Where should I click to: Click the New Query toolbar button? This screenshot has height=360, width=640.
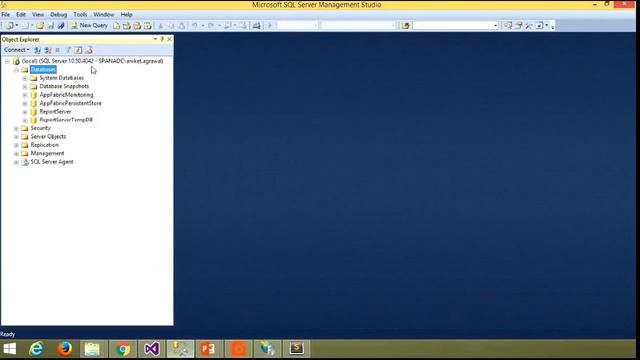(x=89, y=25)
